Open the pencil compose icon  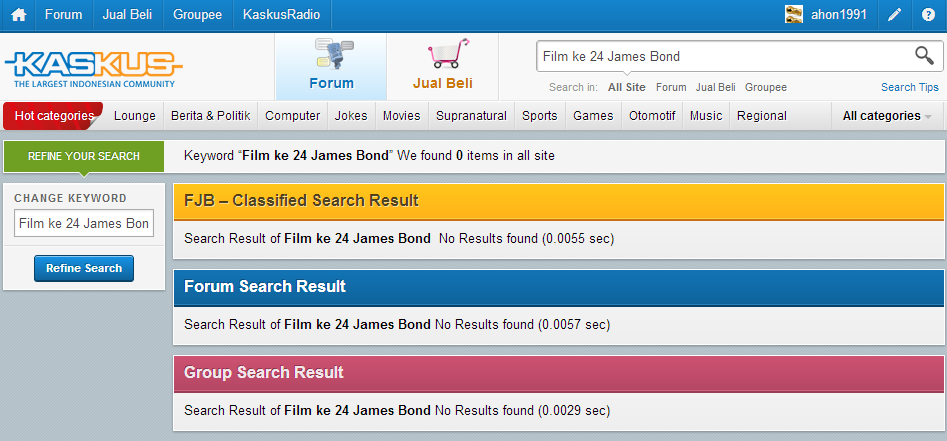coord(894,15)
